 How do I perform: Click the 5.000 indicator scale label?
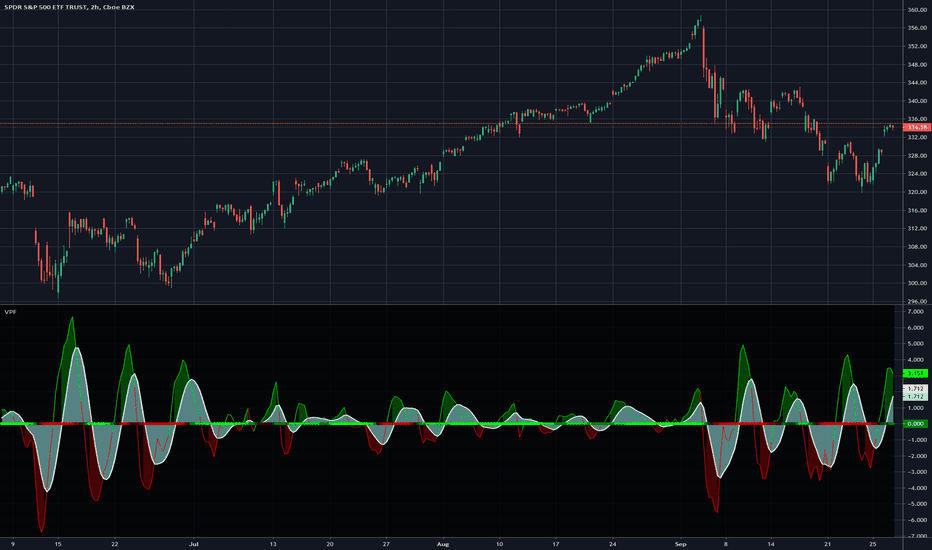(x=917, y=344)
